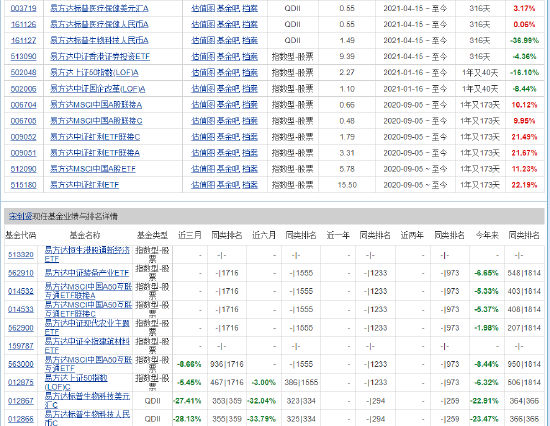Open 易方达中证红利ETF联接A fund link

[95, 153]
